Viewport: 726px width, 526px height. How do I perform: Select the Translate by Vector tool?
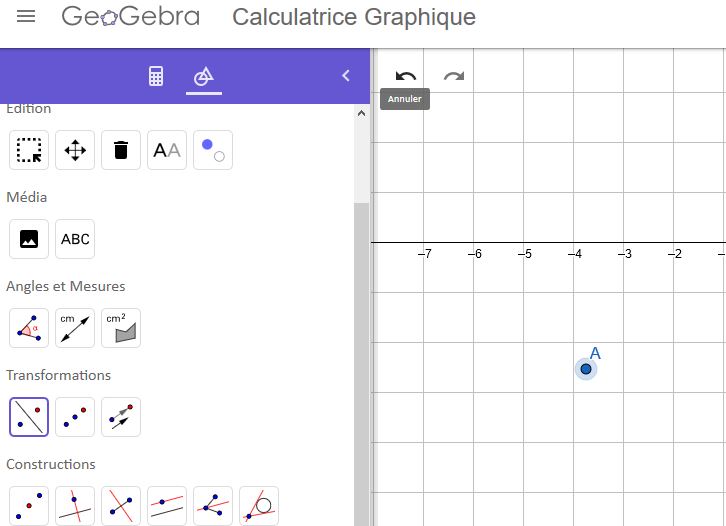[121, 417]
